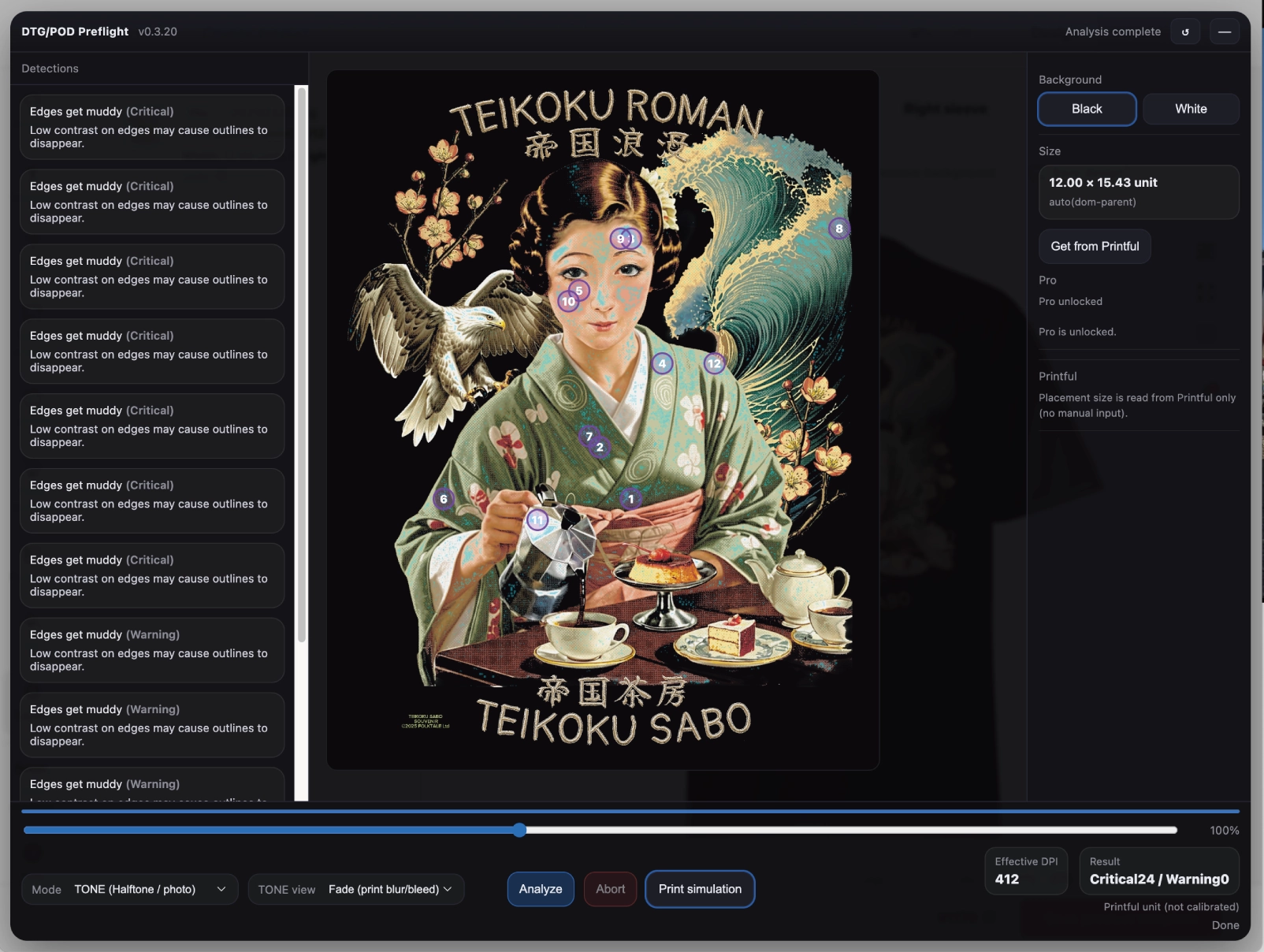Select detection marker 12 near the shoulder
Viewport: 1264px width, 952px height.
714,363
